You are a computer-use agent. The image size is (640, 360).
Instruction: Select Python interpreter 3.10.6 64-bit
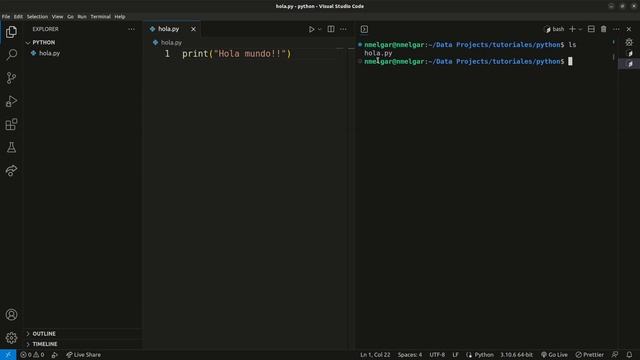tap(516, 355)
